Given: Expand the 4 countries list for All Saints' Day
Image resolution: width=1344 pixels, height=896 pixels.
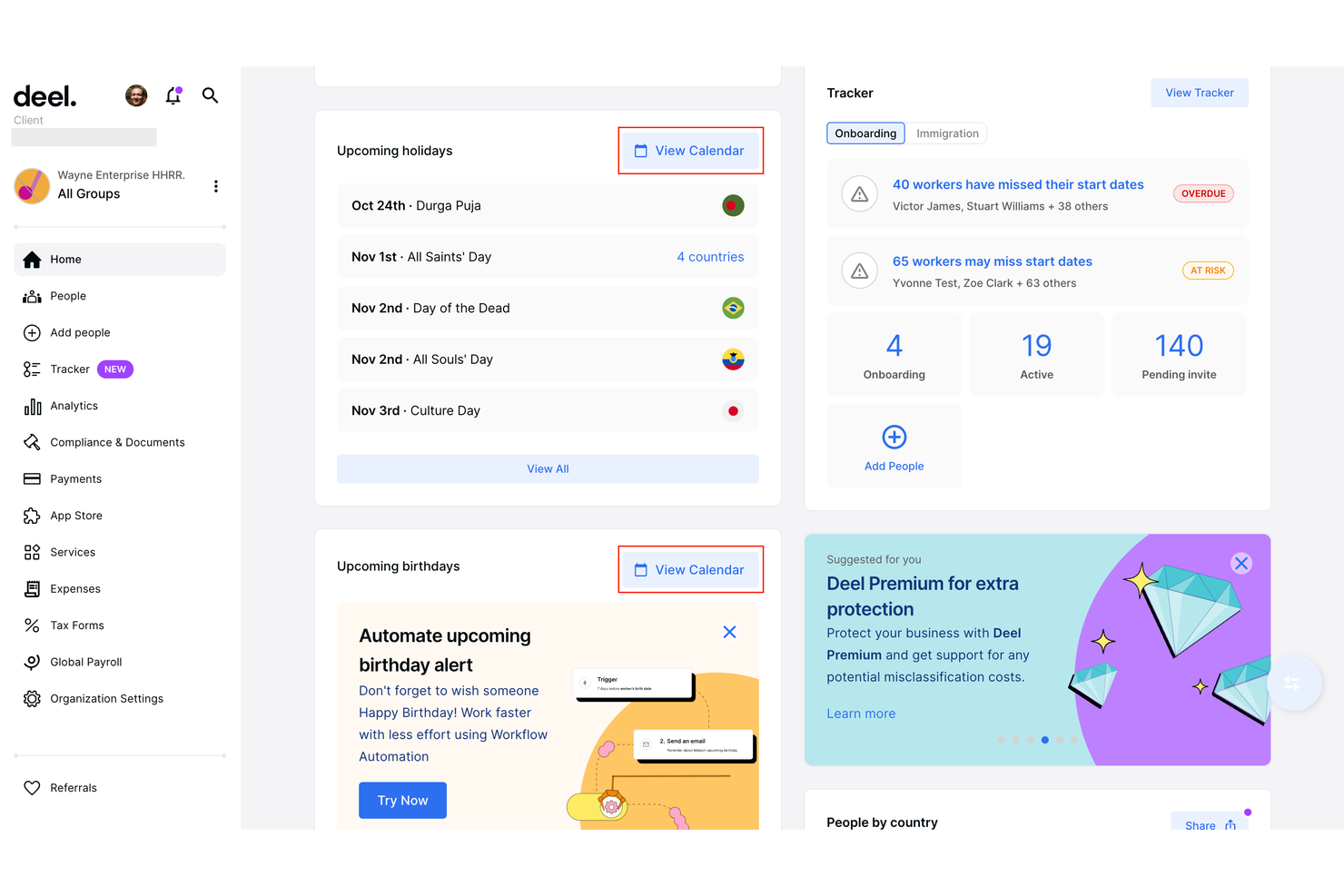Looking at the screenshot, I should 710,257.
